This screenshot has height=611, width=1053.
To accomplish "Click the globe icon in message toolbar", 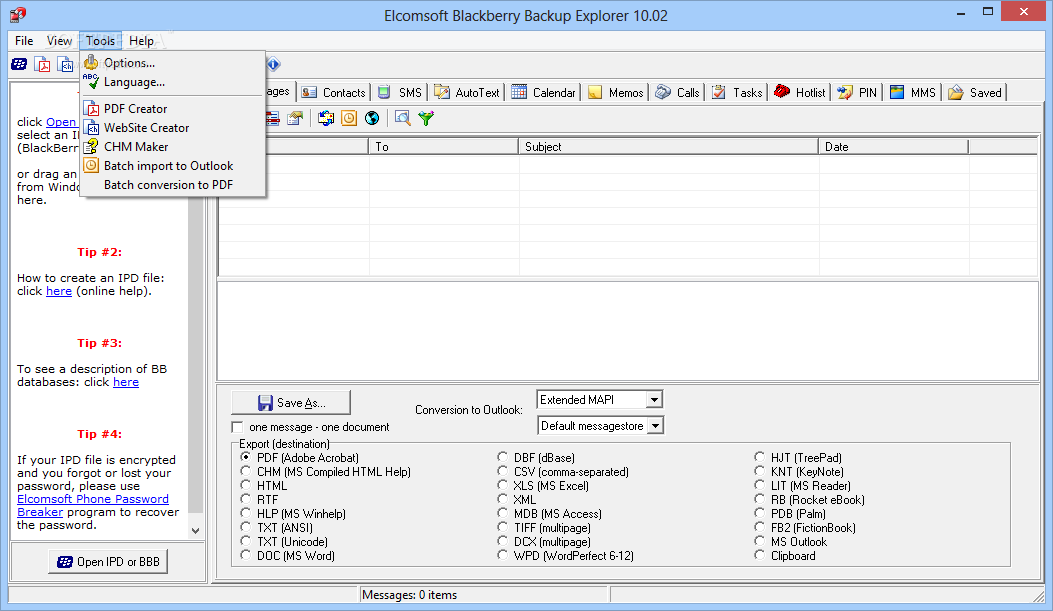I will point(371,118).
